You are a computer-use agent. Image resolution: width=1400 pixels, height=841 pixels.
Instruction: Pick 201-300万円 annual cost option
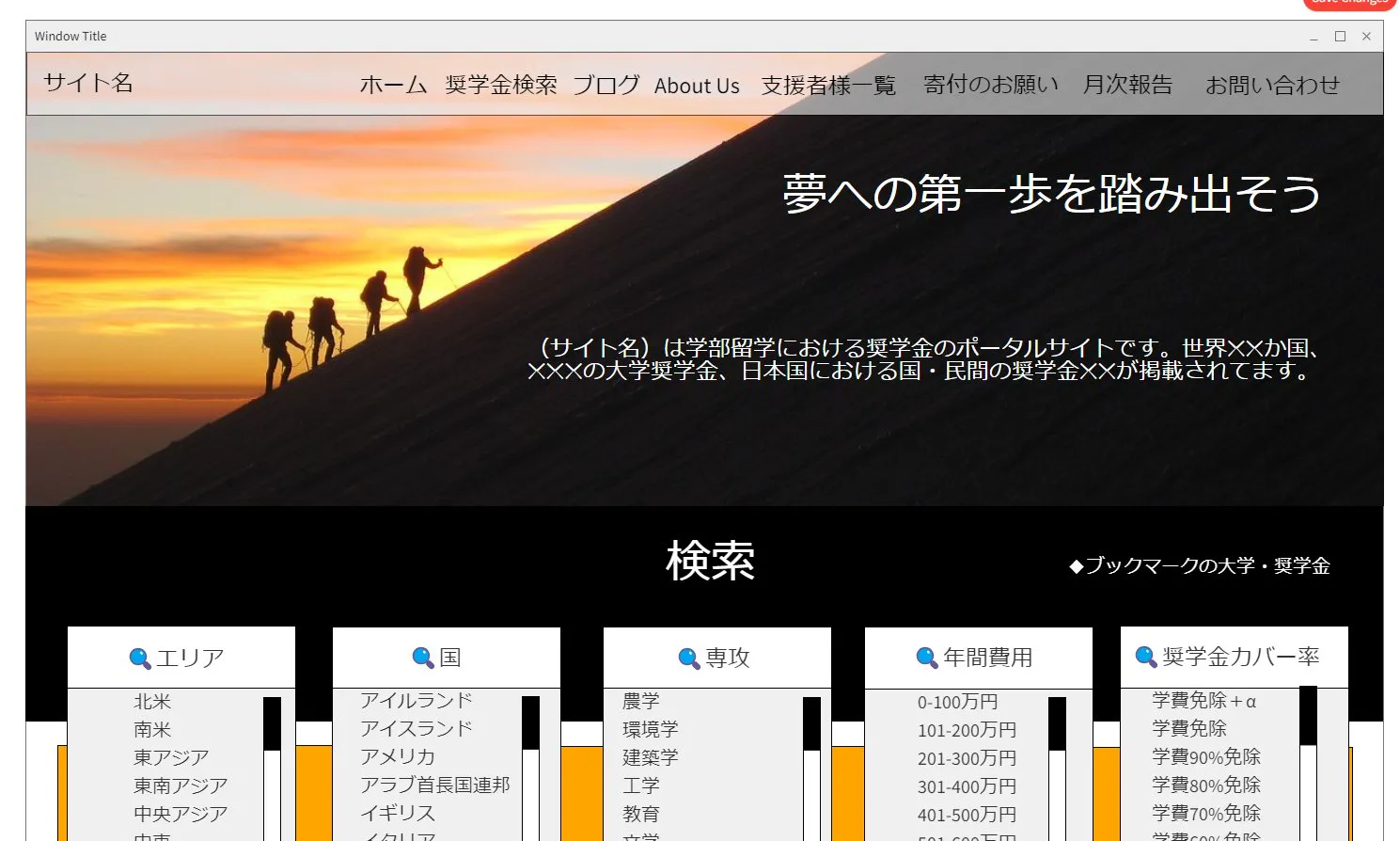[967, 758]
